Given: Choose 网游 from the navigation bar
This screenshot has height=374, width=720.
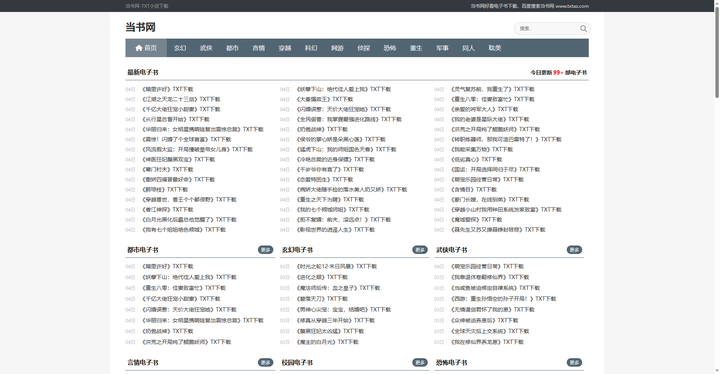Looking at the screenshot, I should [337, 48].
